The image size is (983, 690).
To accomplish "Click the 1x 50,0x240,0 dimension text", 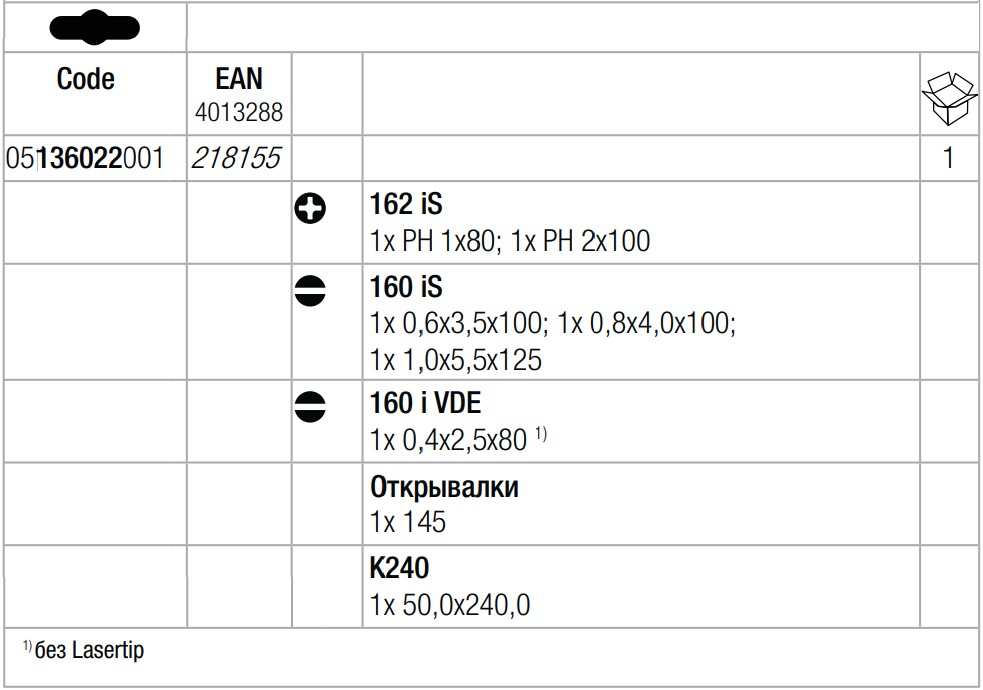I will pos(449,605).
